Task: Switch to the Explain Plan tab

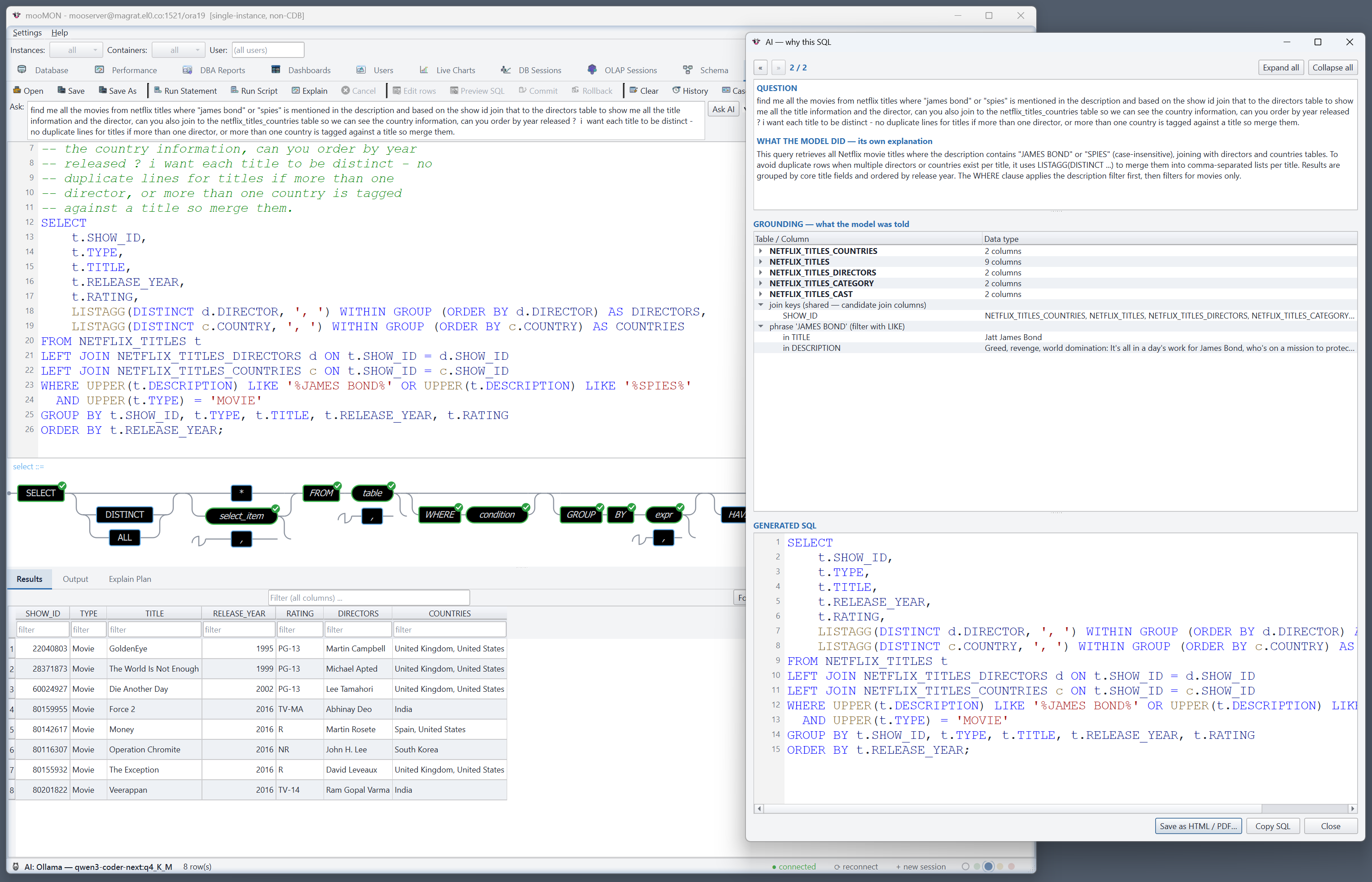Action: pyautogui.click(x=130, y=579)
